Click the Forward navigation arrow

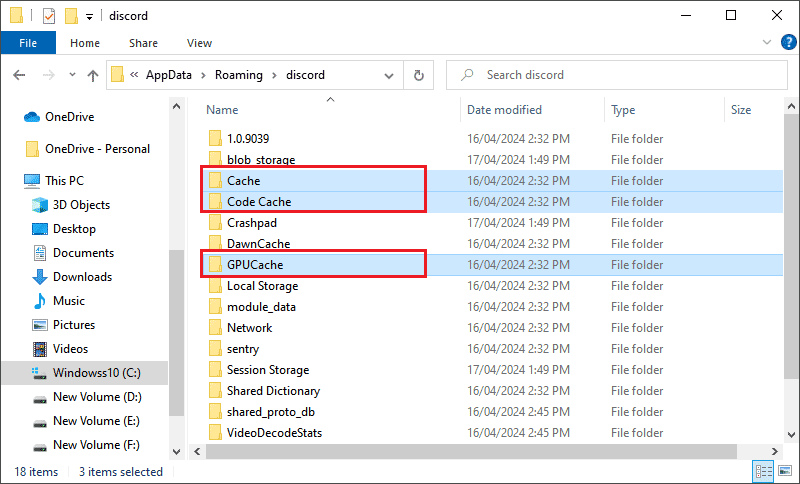(x=49, y=75)
